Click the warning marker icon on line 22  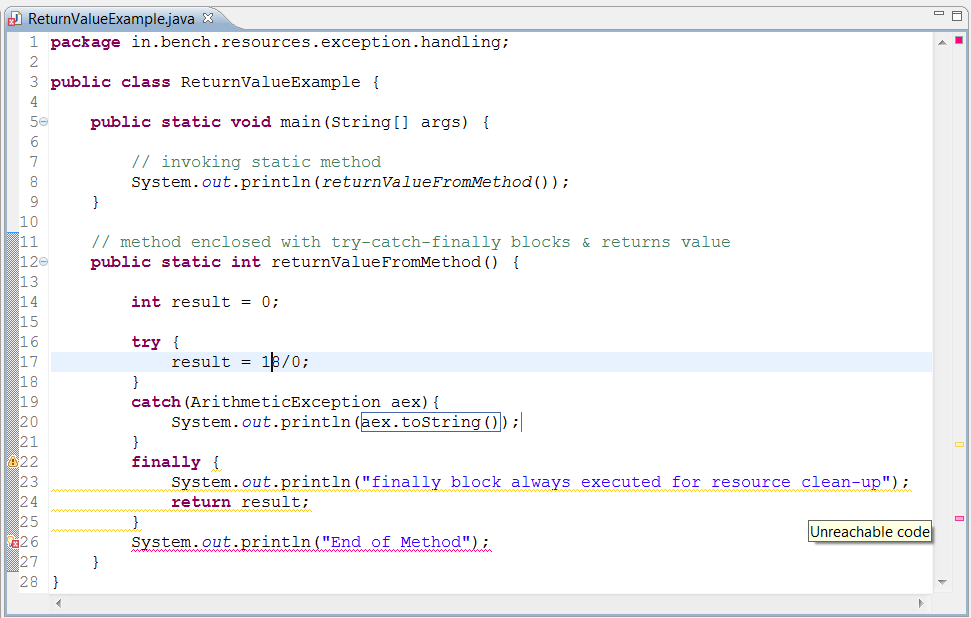pos(13,462)
